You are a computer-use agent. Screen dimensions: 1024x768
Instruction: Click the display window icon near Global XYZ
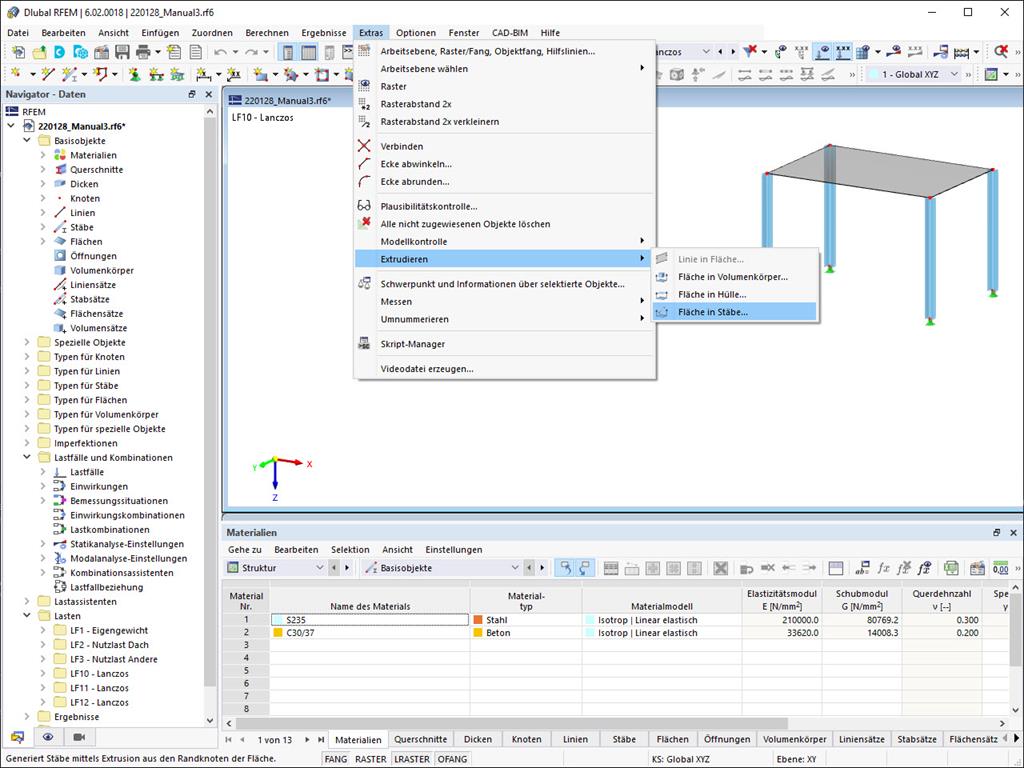(991, 74)
